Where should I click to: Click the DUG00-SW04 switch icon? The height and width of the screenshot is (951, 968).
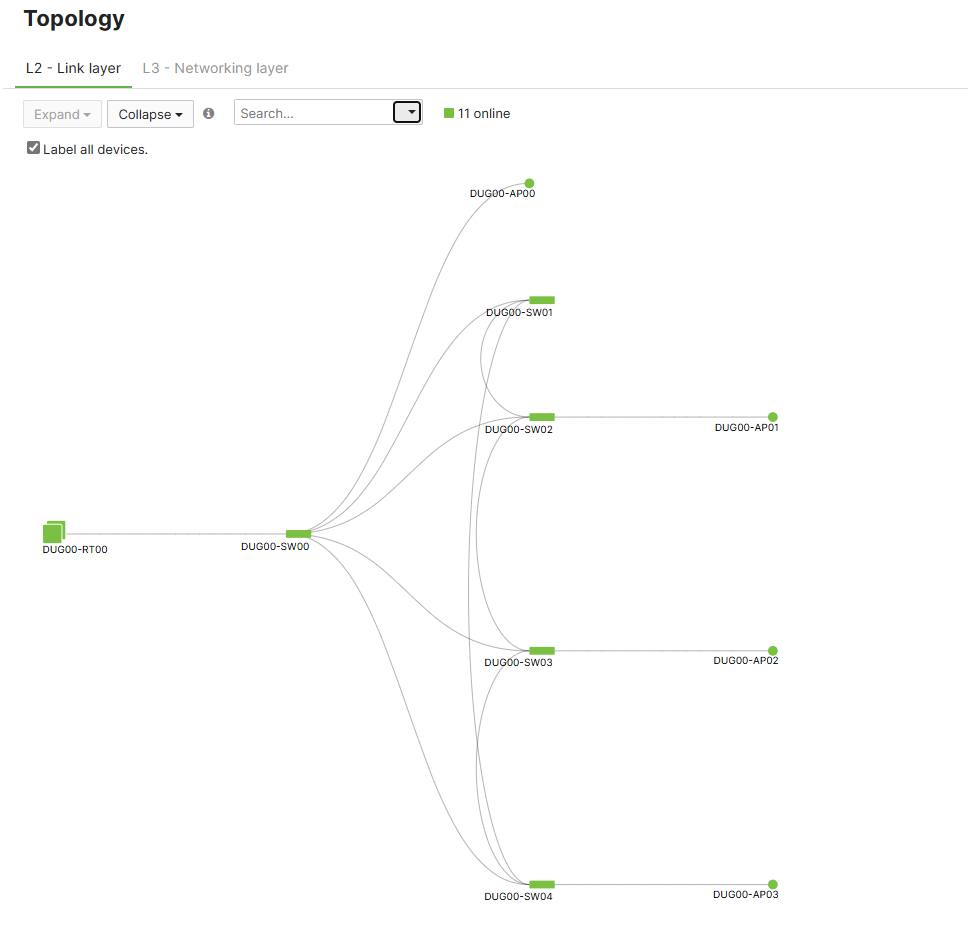542,883
